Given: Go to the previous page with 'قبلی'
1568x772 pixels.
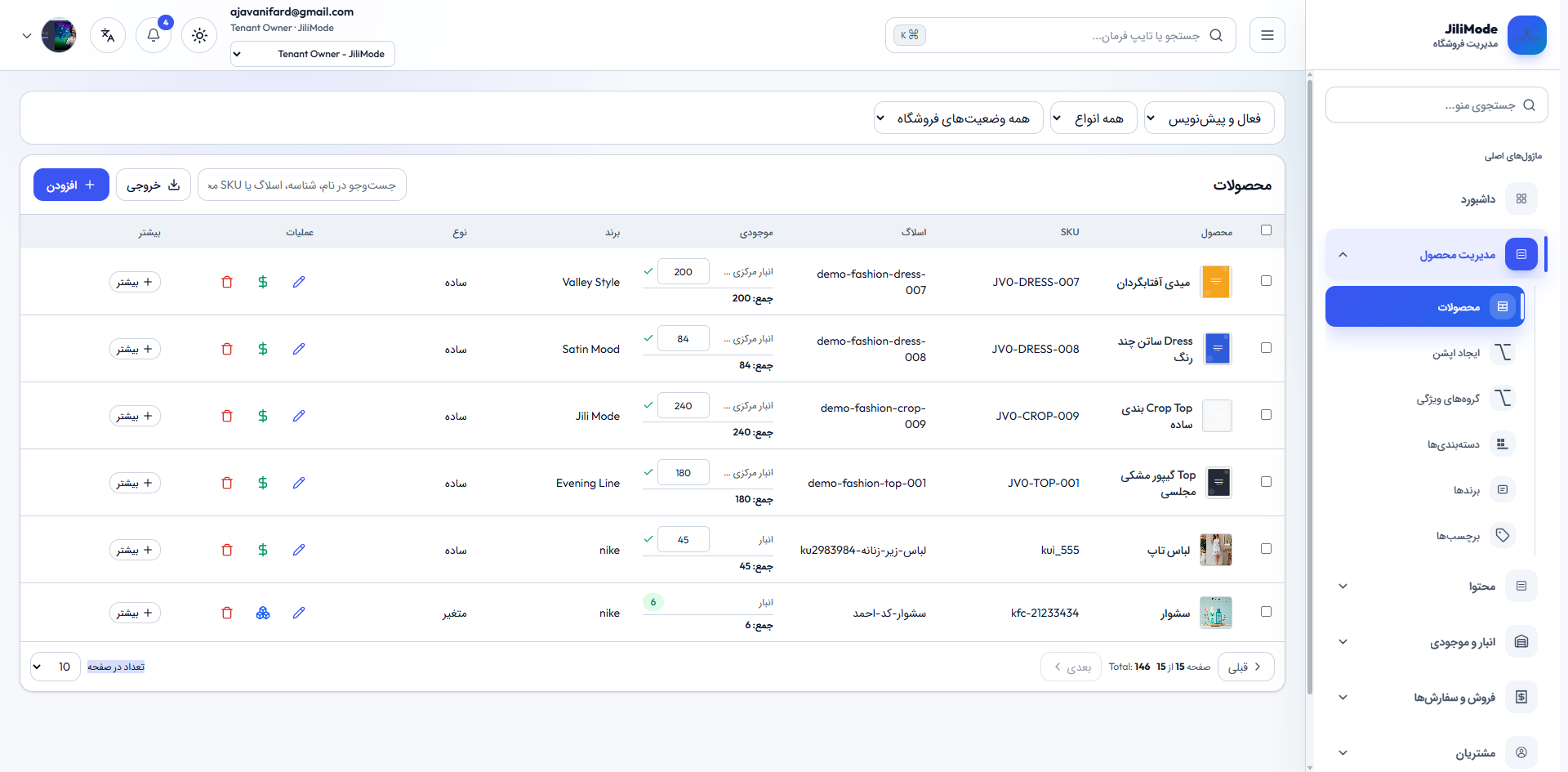Looking at the screenshot, I should [x=1245, y=667].
